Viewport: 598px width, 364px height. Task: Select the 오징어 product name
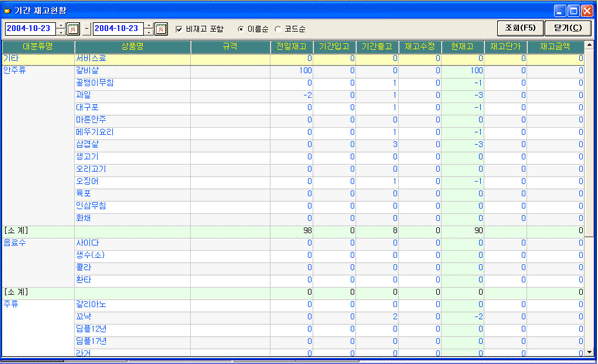(x=87, y=181)
